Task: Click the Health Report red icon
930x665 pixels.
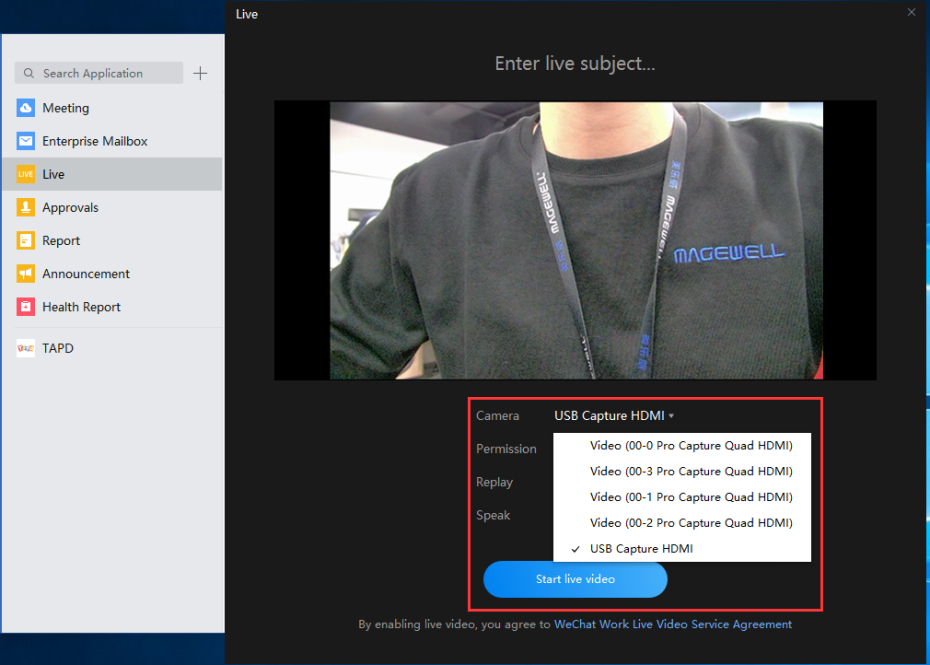Action: [26, 307]
